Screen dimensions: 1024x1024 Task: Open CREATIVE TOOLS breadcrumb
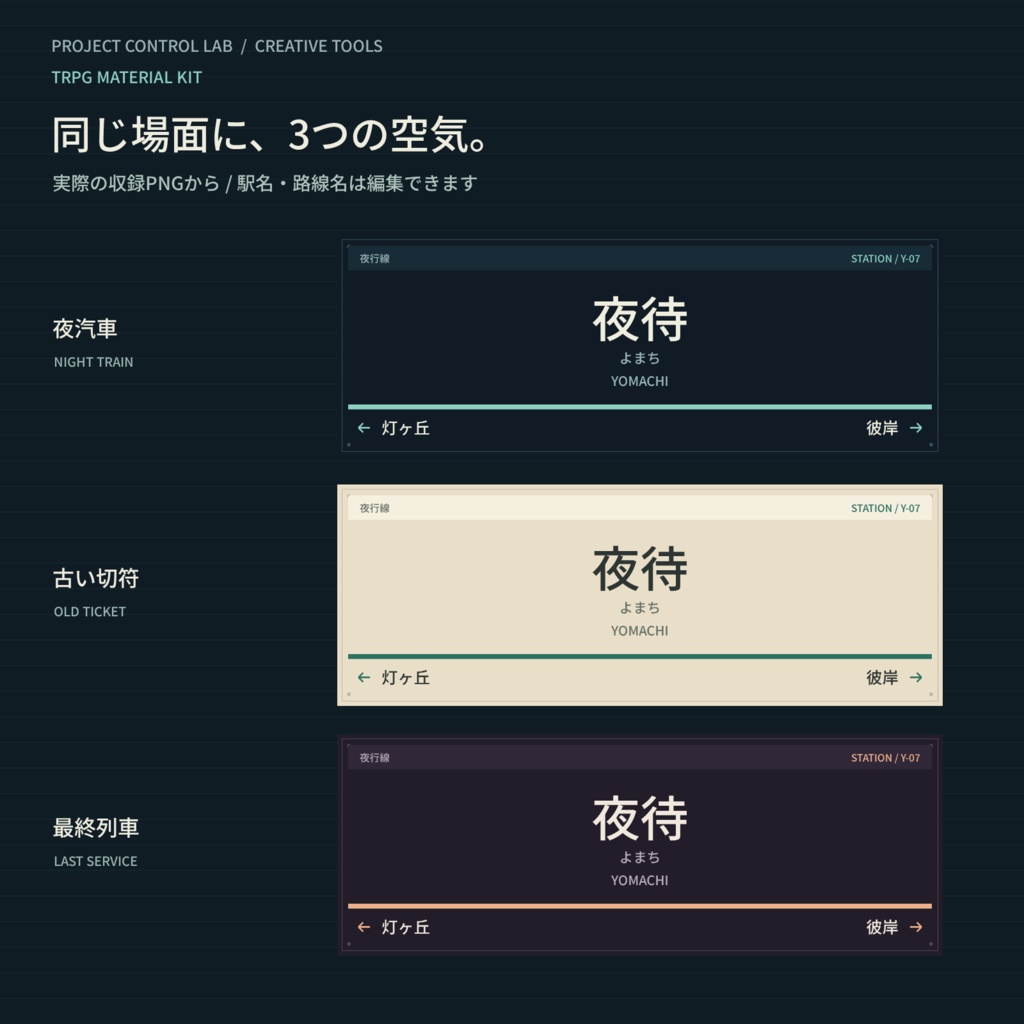[x=319, y=46]
